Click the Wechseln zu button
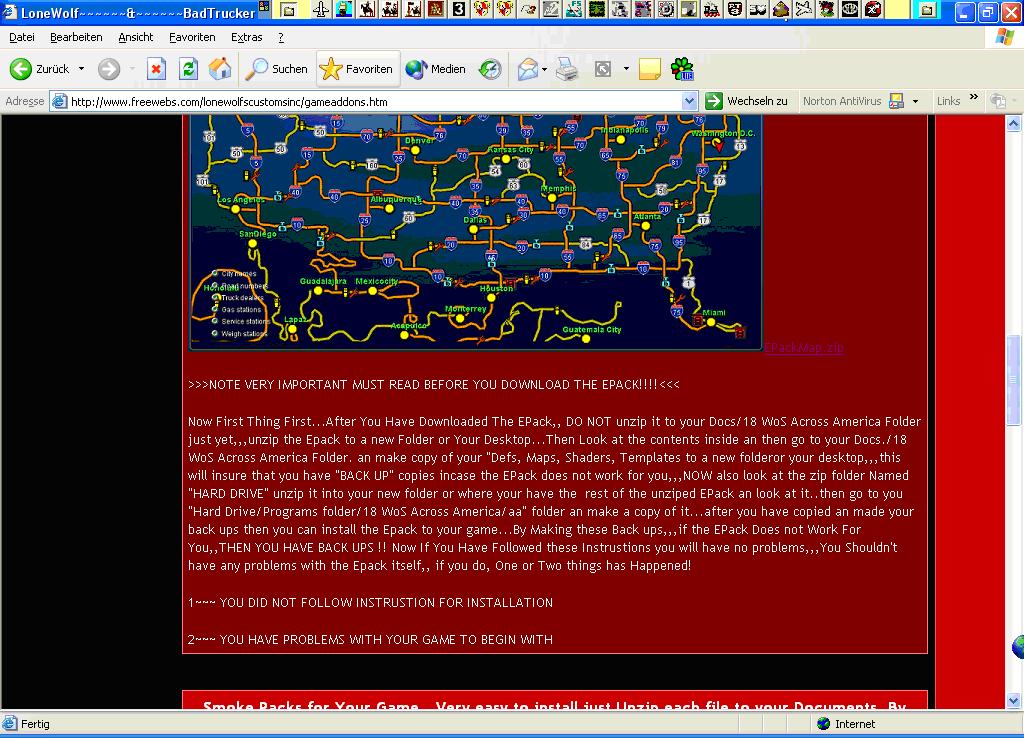 [x=746, y=101]
